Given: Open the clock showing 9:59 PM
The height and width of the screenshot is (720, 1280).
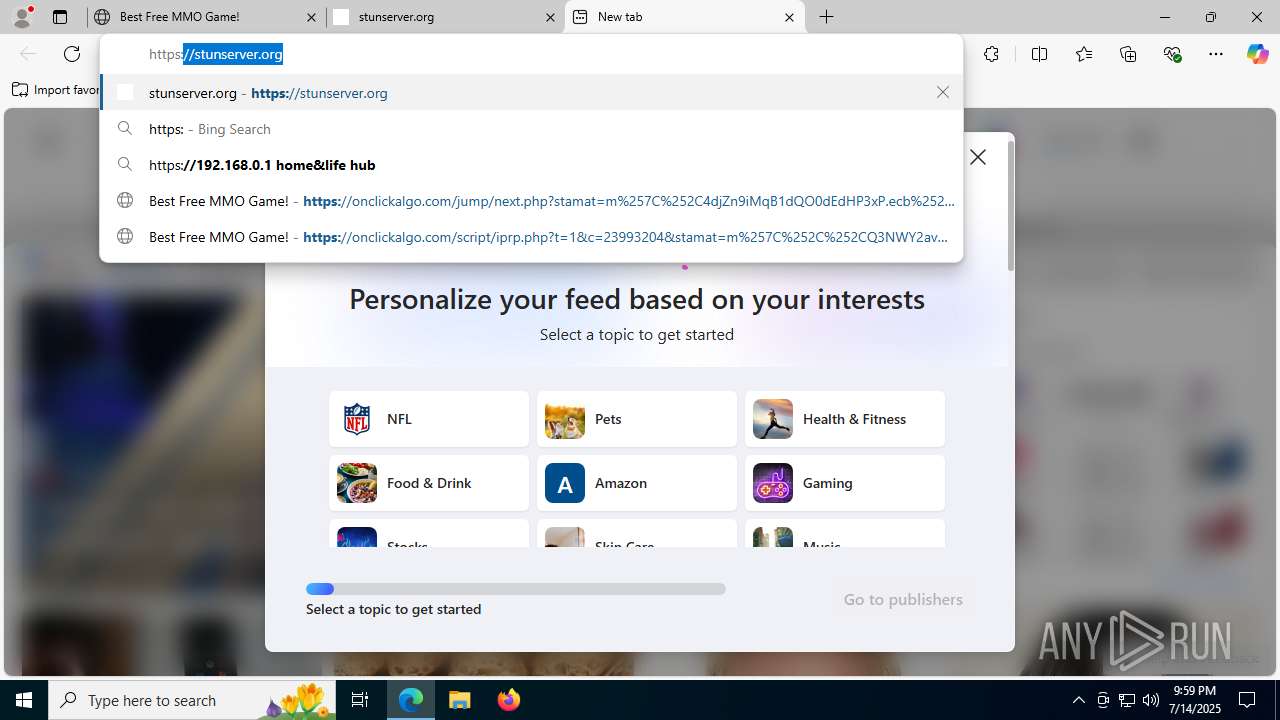Looking at the screenshot, I should point(1196,700).
